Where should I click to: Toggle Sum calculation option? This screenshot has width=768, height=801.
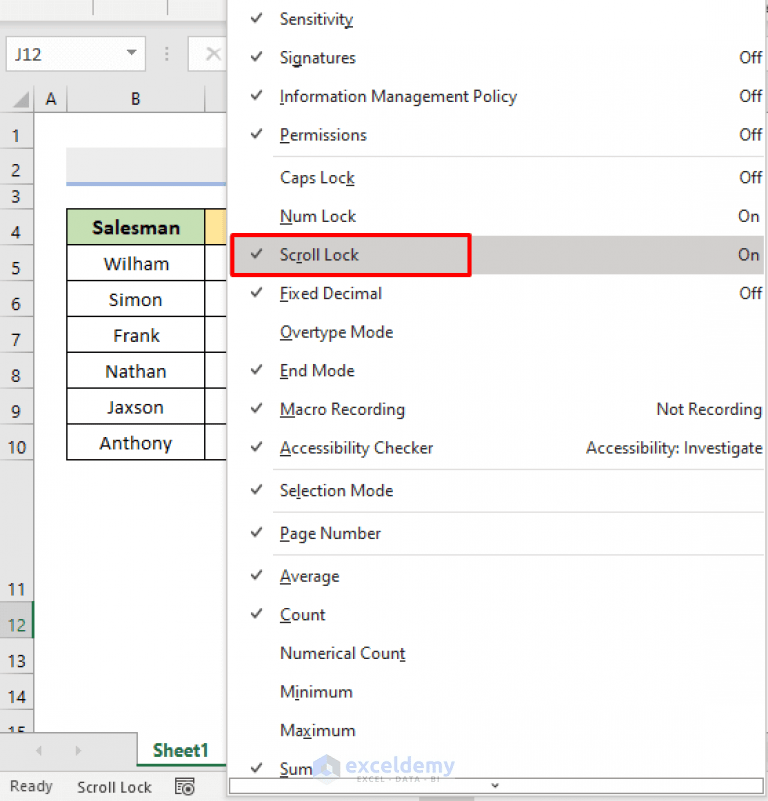(x=496, y=767)
